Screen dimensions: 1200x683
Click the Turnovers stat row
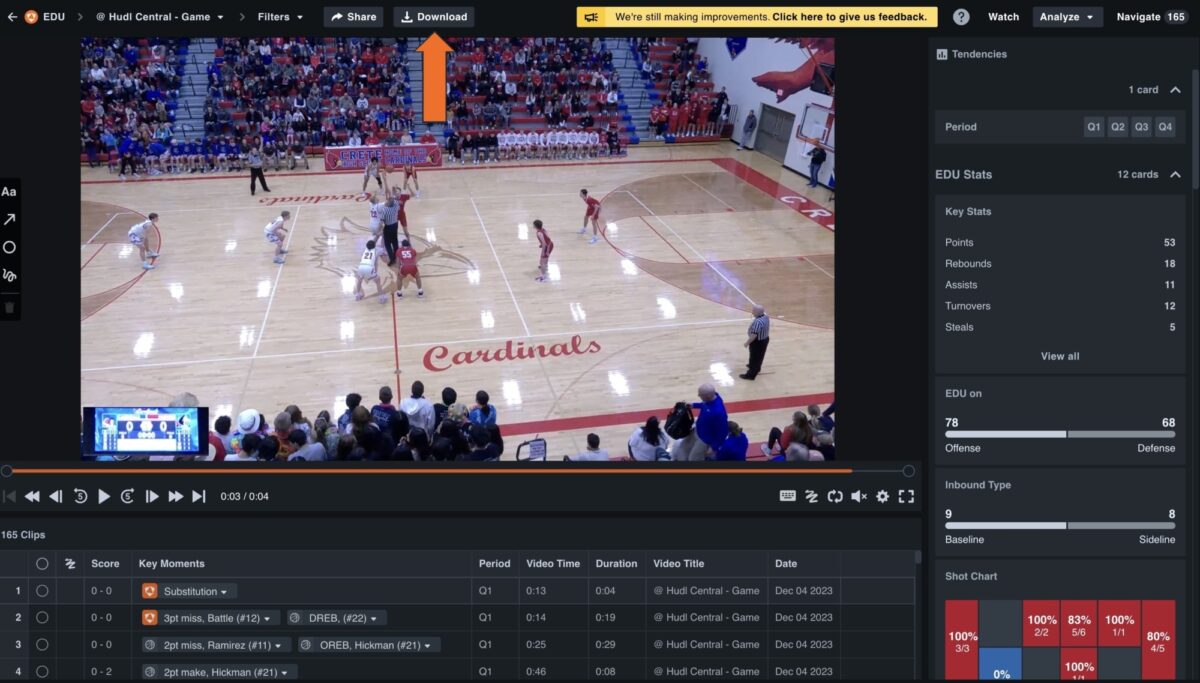[1060, 306]
